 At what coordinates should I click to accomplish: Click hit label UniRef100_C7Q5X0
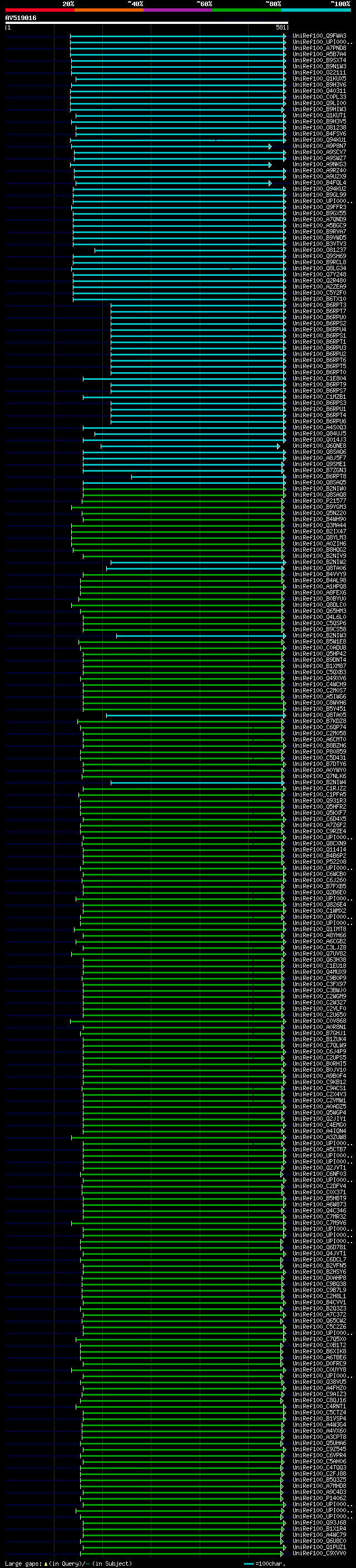[x=319, y=1339]
